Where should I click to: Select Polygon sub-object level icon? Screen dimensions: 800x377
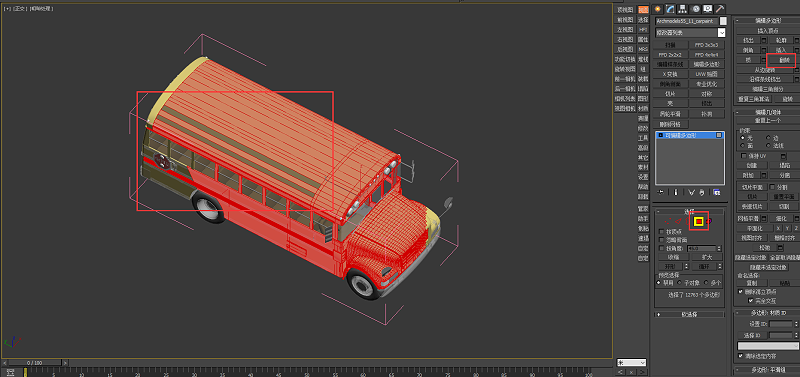[698, 221]
